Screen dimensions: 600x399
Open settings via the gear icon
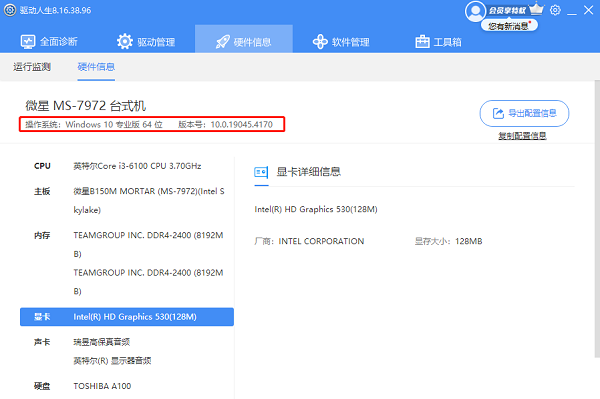(x=555, y=10)
